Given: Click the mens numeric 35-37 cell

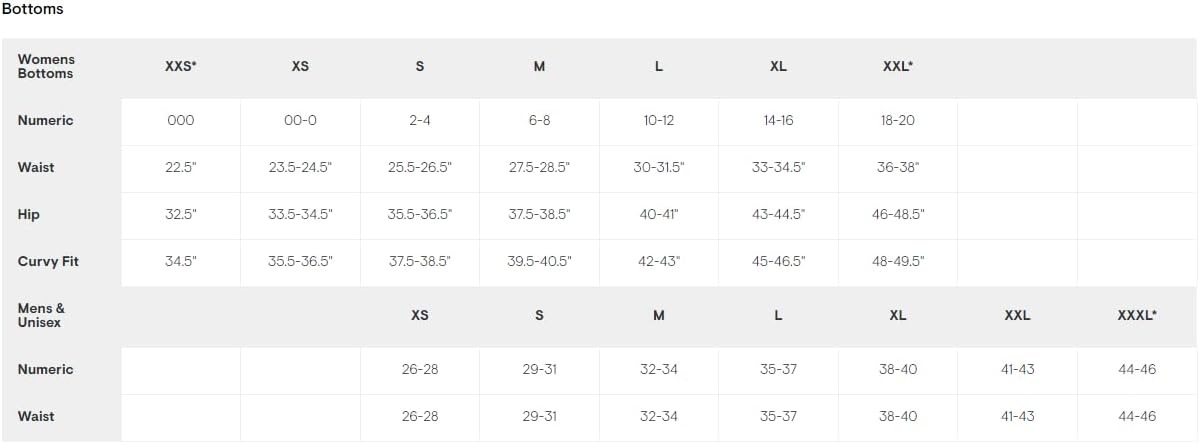Looking at the screenshot, I should pyautogui.click(x=778, y=369).
